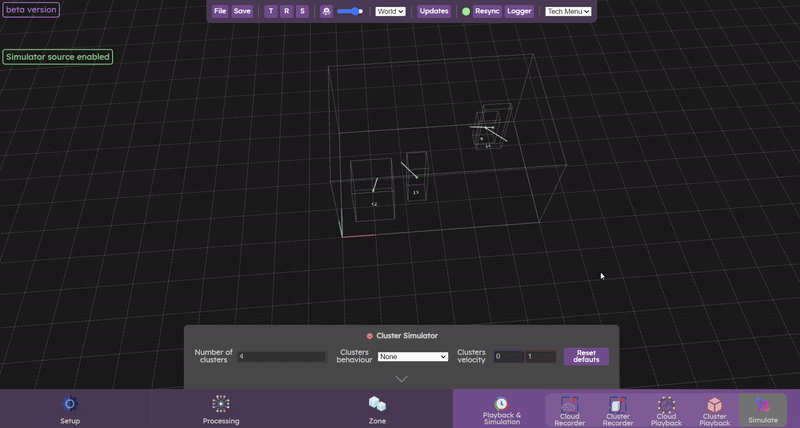800x428 pixels.
Task: Click the Updates button
Action: coord(434,11)
